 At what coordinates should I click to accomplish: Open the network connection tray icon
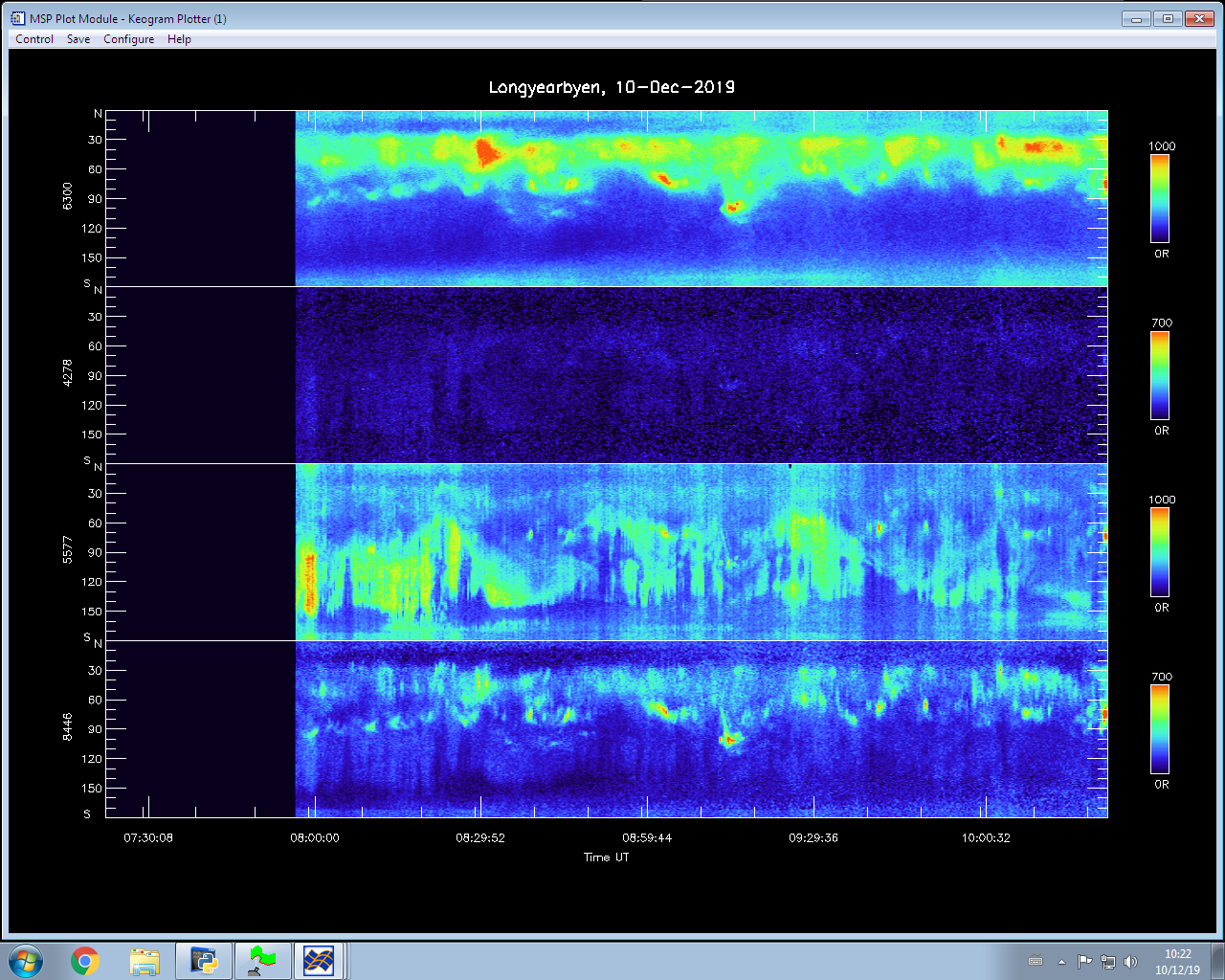click(1107, 962)
